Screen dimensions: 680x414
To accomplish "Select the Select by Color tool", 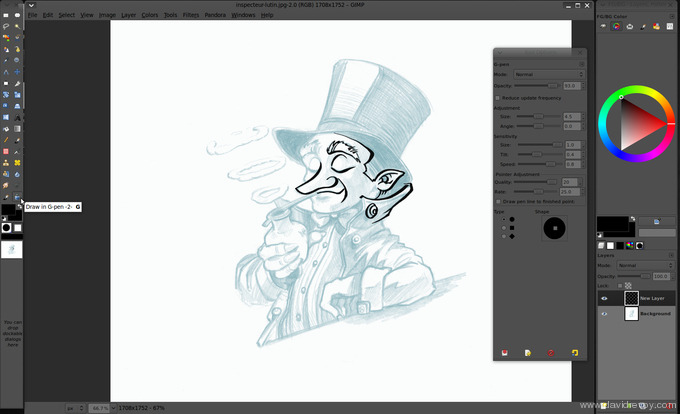I will tap(6, 38).
